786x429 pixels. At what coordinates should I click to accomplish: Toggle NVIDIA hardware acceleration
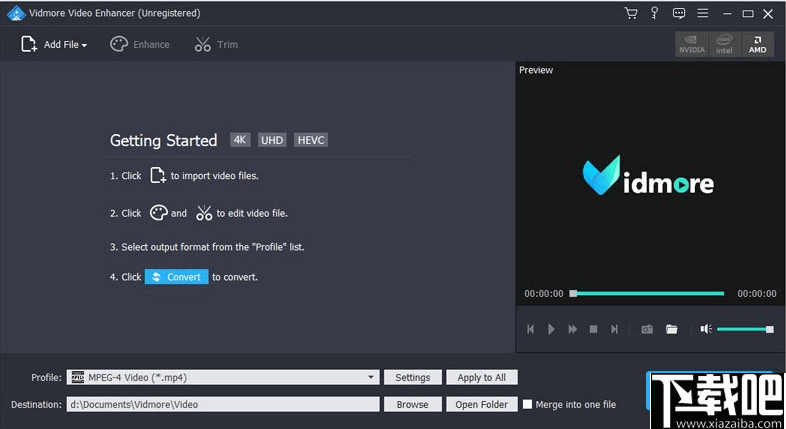(x=692, y=44)
